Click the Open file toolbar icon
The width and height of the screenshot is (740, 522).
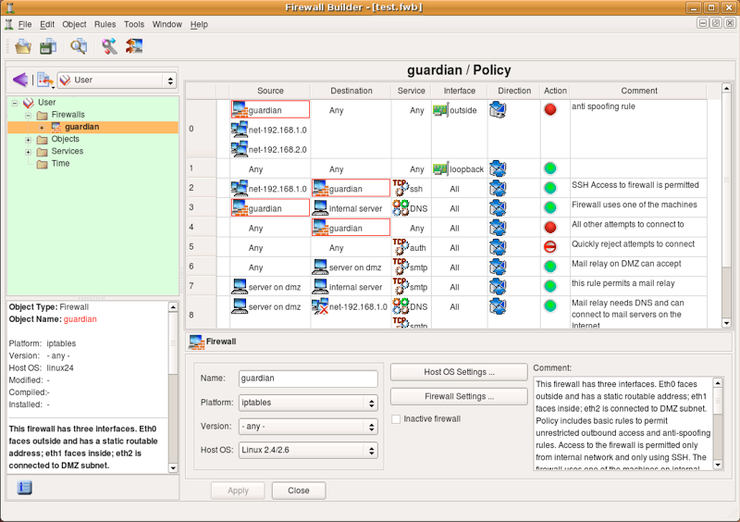(x=23, y=46)
